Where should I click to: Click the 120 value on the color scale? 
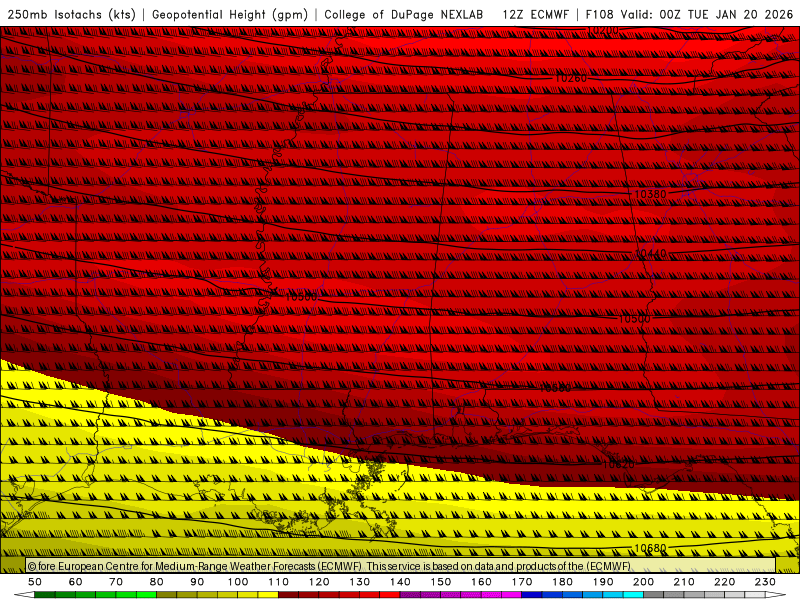pos(319,582)
